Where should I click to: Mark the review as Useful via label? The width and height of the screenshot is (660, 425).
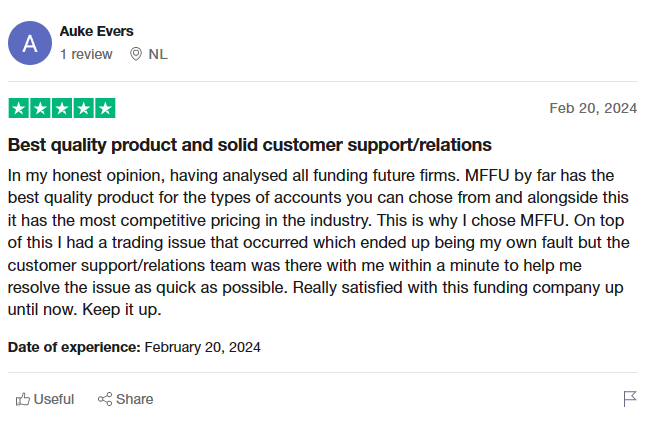point(53,399)
